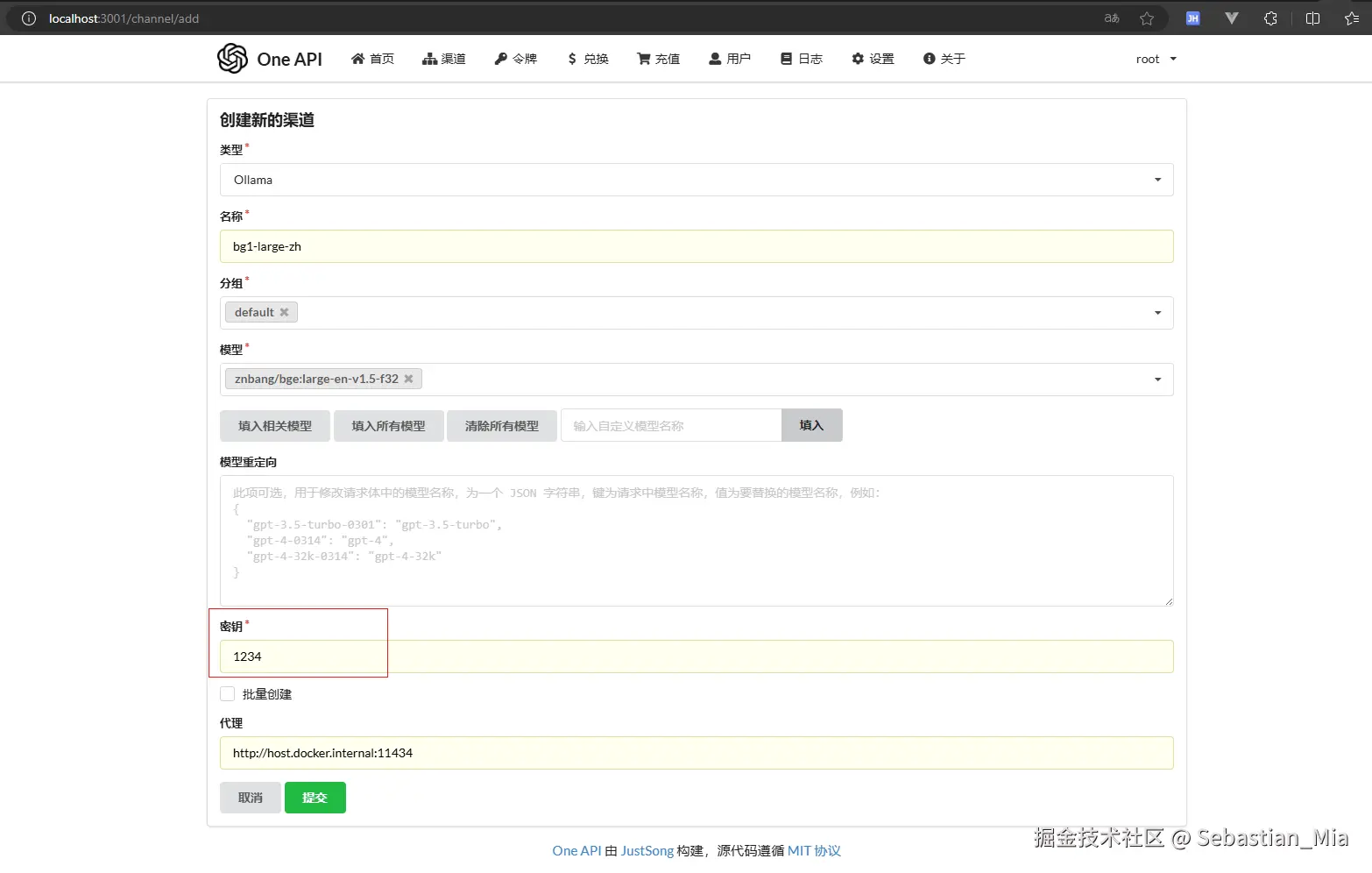The width and height of the screenshot is (1372, 873).
Task: Click 填入所有模型 button
Action: coord(388,426)
